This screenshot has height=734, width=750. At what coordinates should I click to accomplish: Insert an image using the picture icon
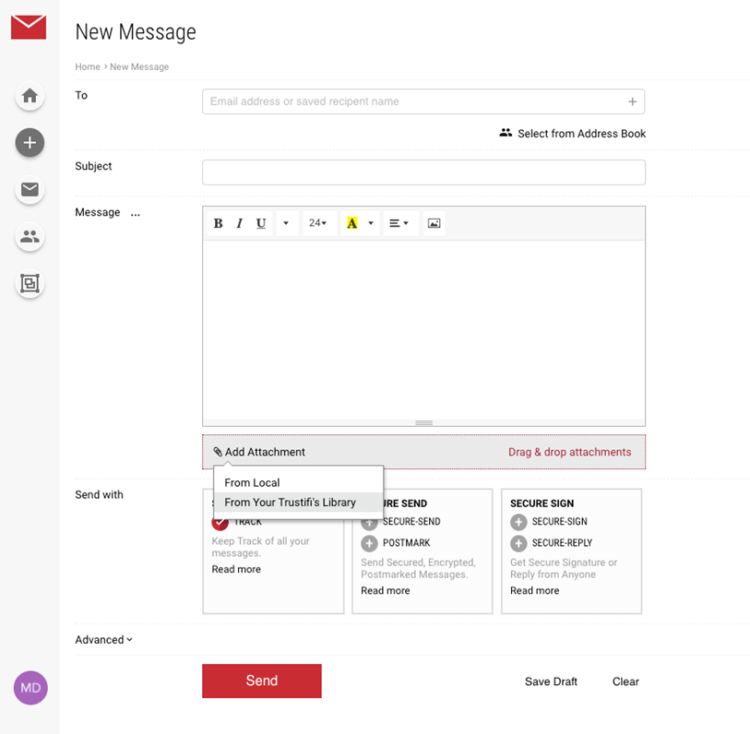(434, 223)
